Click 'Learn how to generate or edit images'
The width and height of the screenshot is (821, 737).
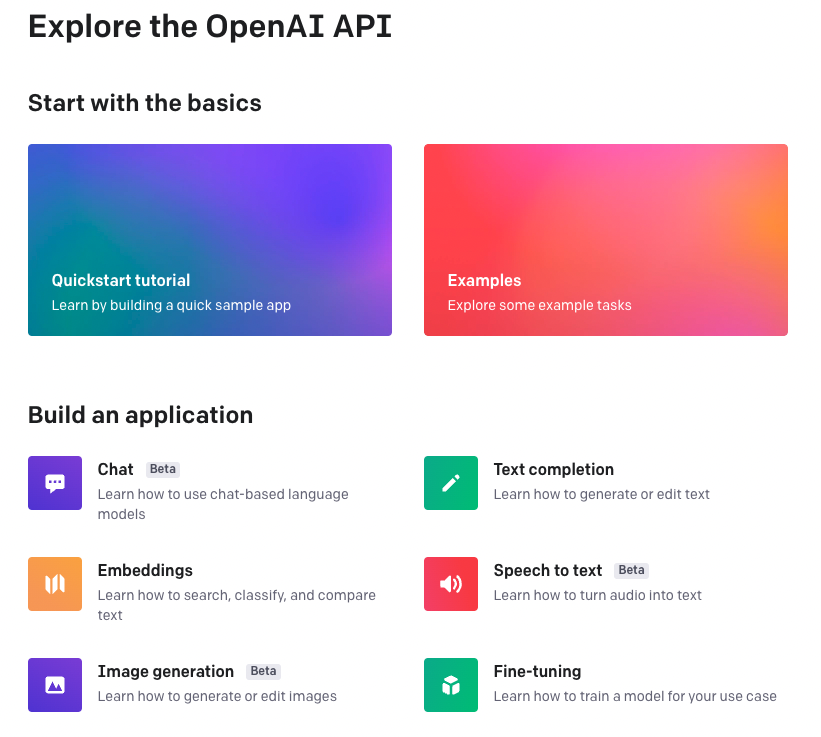pos(217,696)
